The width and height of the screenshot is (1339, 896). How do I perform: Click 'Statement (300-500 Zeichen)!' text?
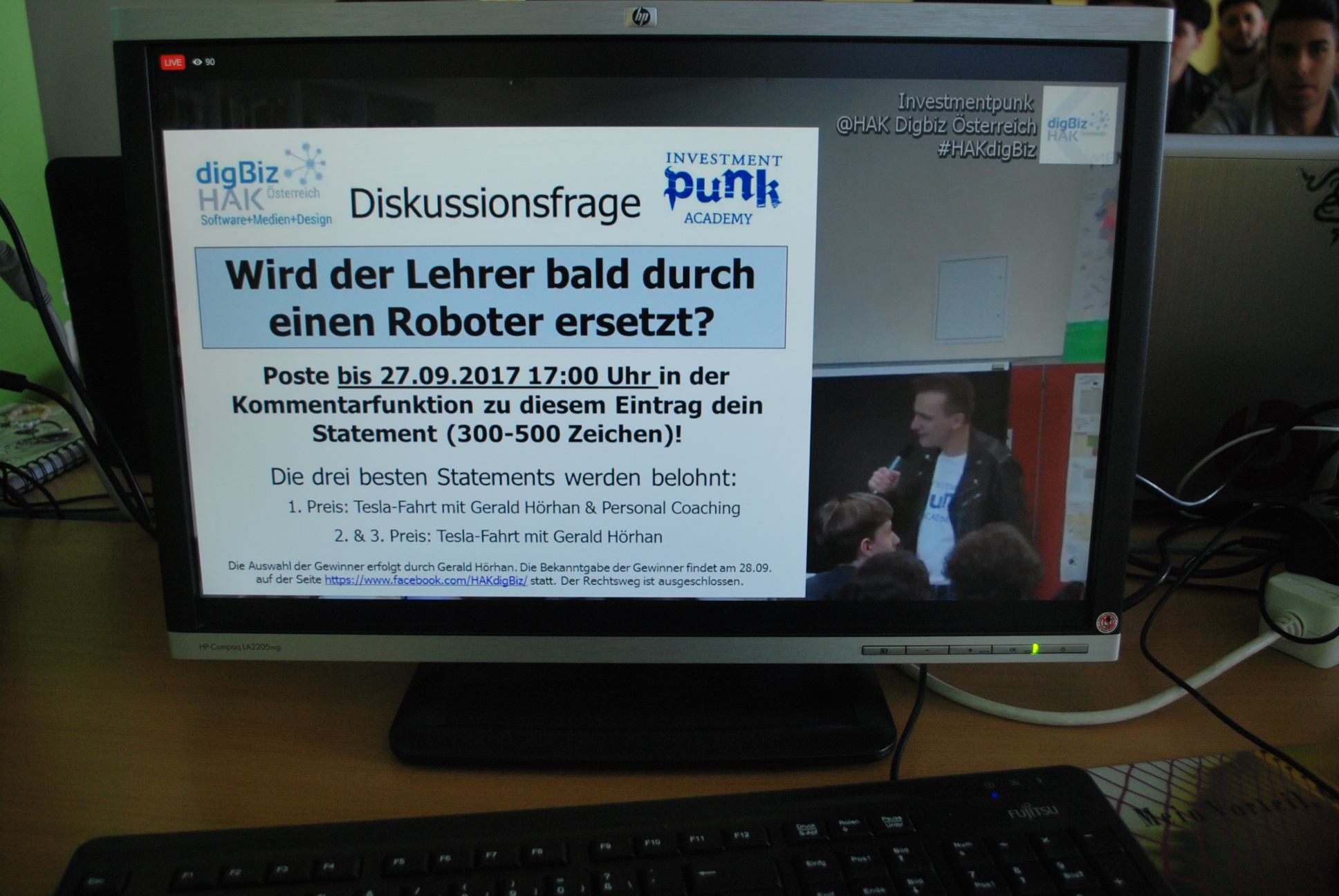497,434
